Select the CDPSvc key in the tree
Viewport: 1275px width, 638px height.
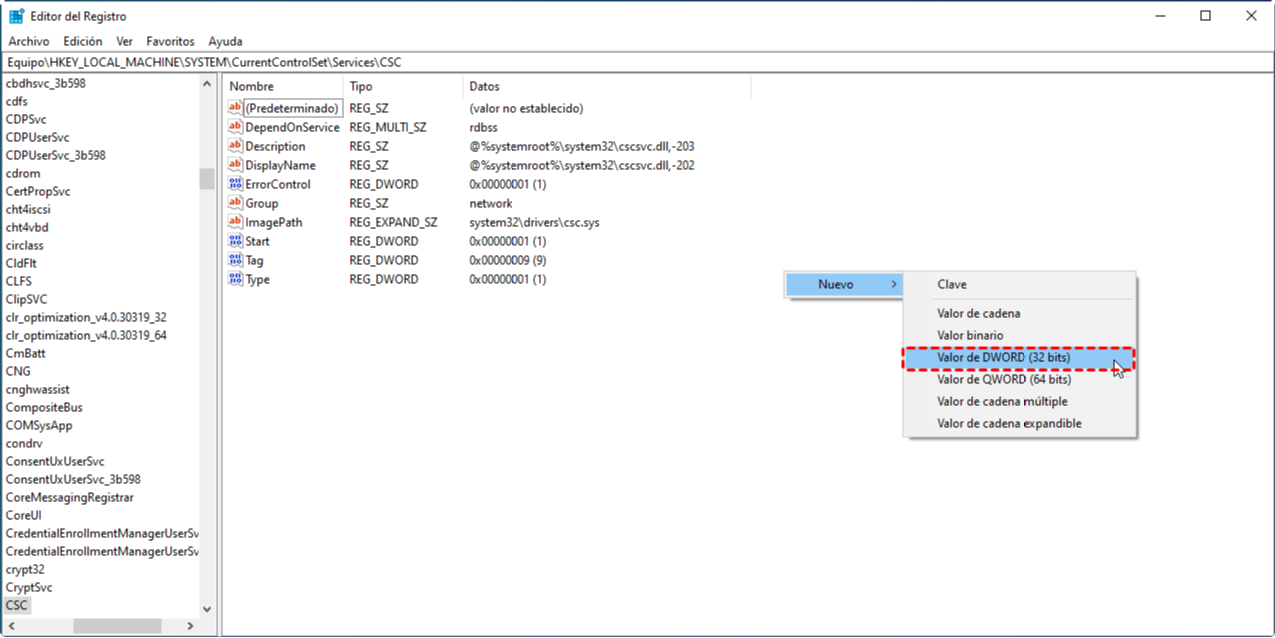coord(26,119)
